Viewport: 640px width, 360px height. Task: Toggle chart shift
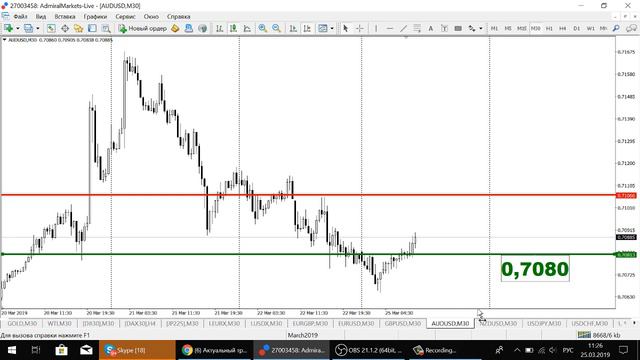(307, 28)
